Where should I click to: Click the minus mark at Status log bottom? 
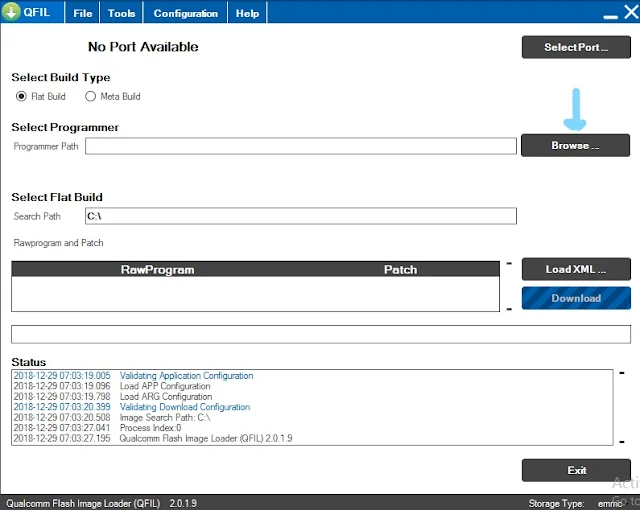point(622,441)
